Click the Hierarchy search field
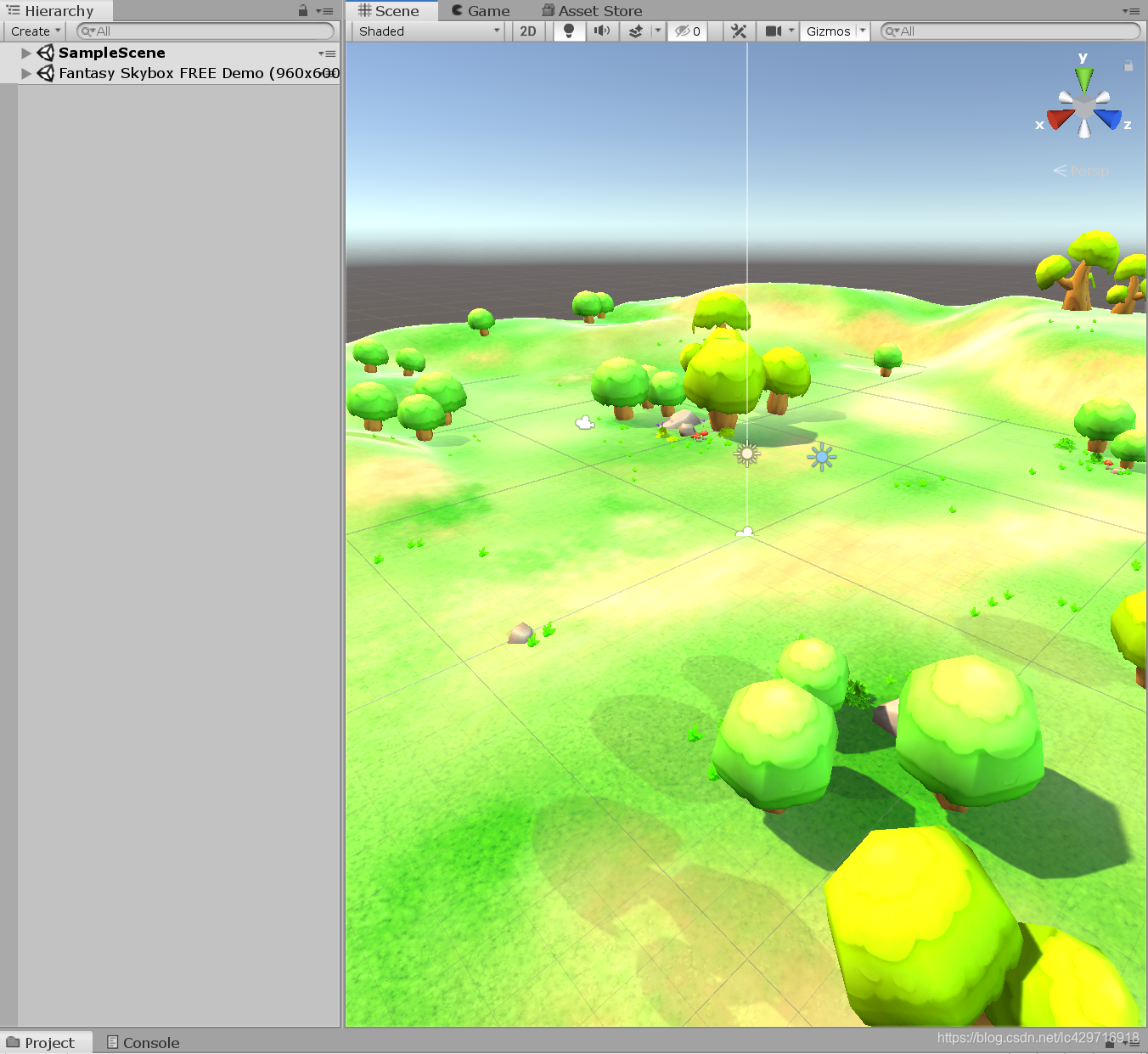1148x1054 pixels. click(205, 31)
